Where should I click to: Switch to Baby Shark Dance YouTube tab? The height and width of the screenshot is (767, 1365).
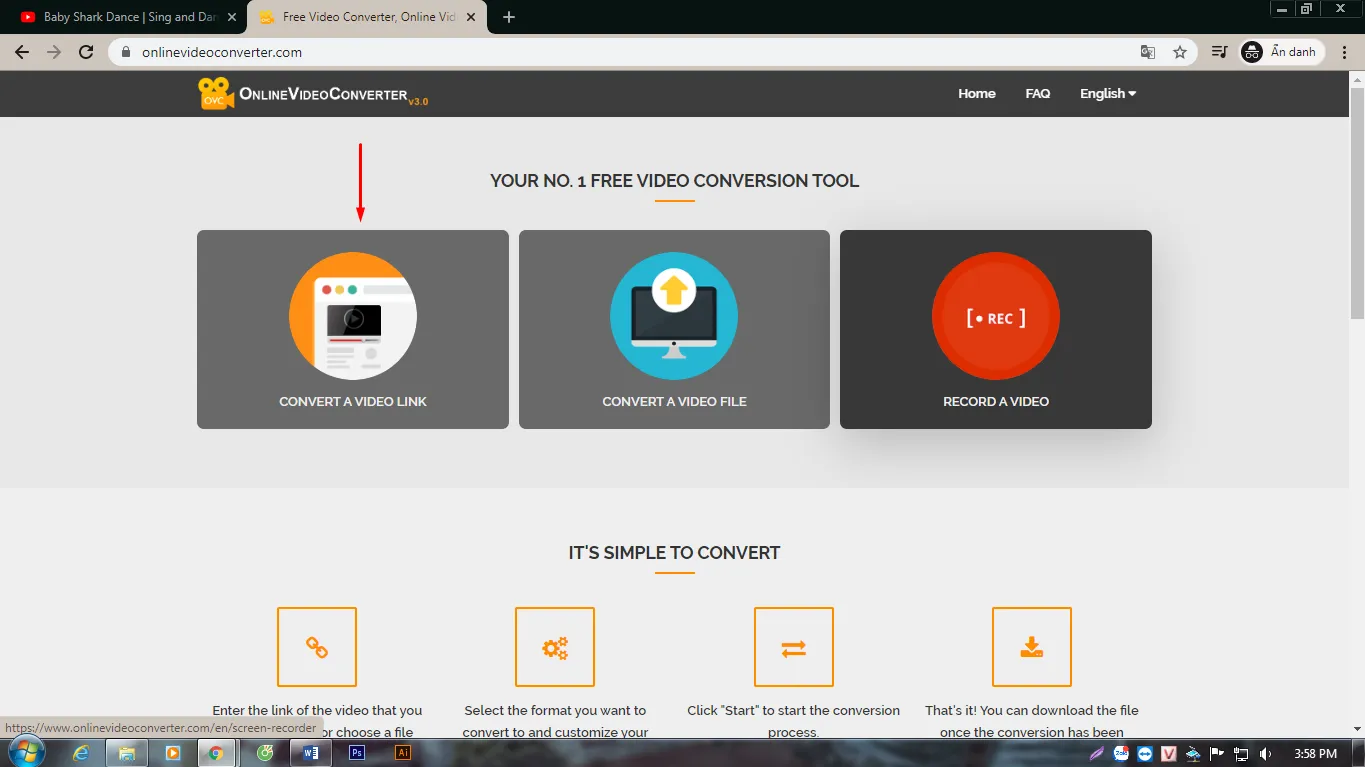125,17
